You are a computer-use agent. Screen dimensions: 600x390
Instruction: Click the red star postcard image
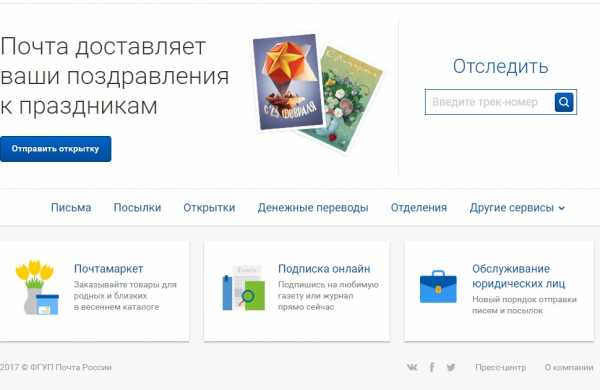pos(288,82)
